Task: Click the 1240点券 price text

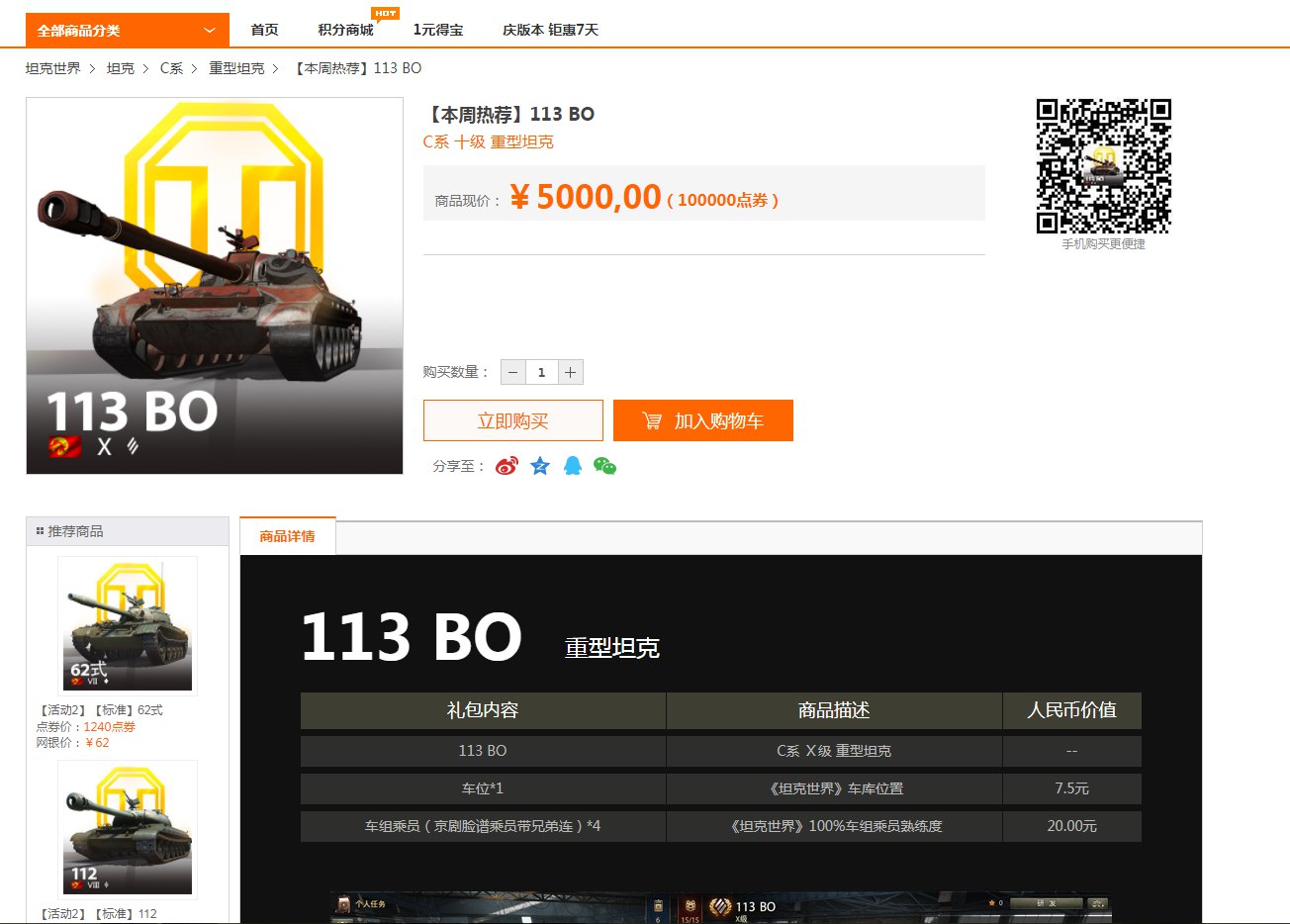Action: (x=110, y=726)
